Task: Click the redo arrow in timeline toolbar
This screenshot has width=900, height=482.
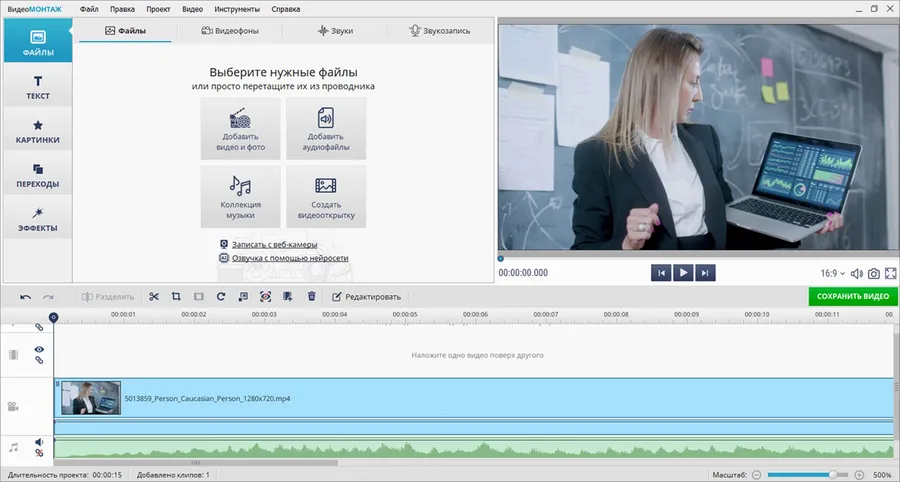Action: (x=48, y=297)
